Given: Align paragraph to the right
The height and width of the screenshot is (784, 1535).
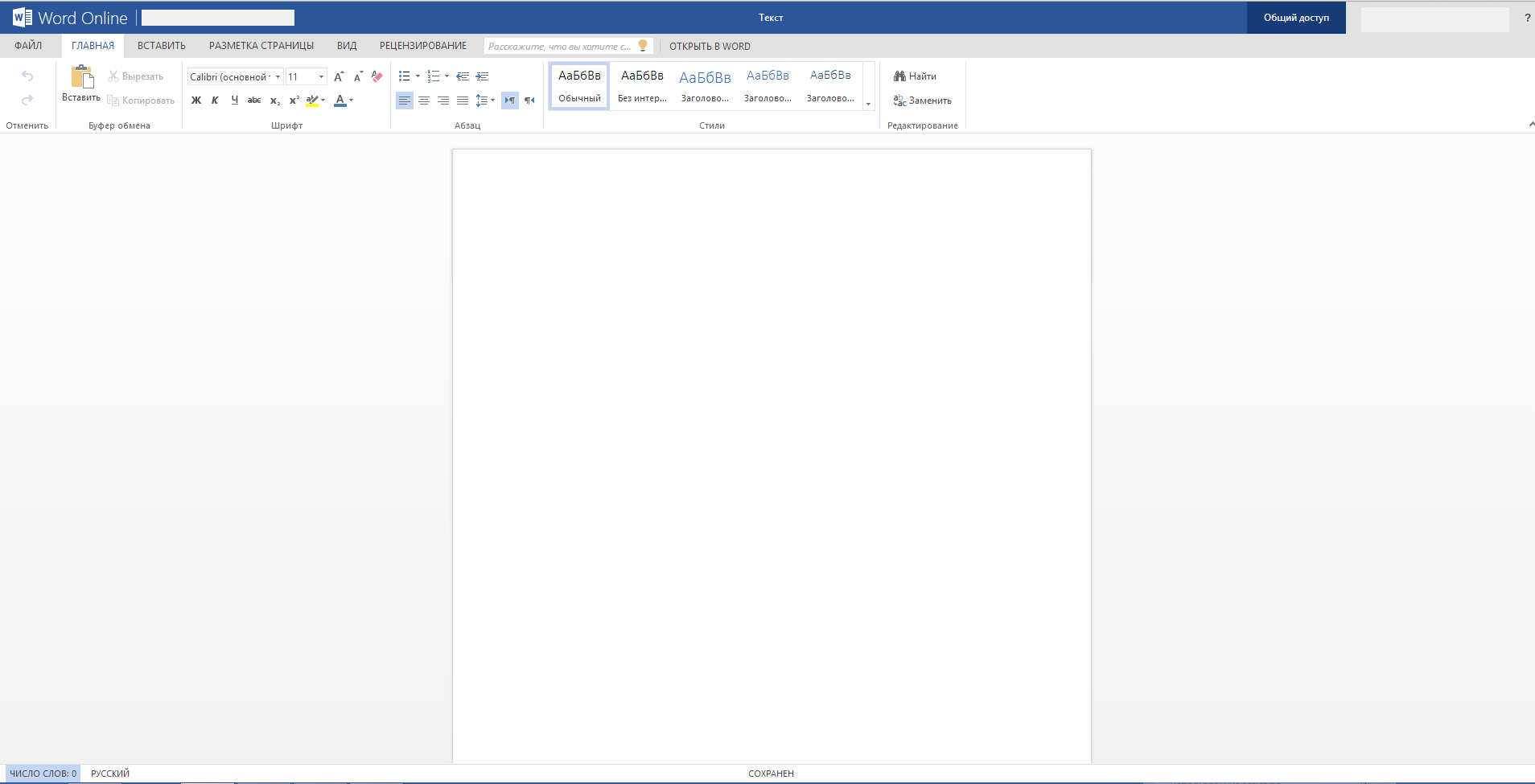Looking at the screenshot, I should click(443, 101).
